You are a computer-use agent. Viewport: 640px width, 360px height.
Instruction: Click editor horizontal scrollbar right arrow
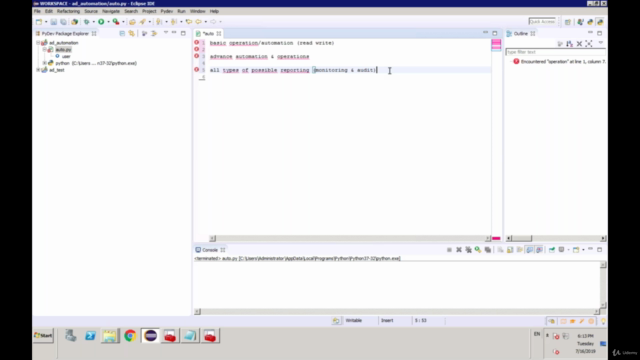(x=488, y=238)
